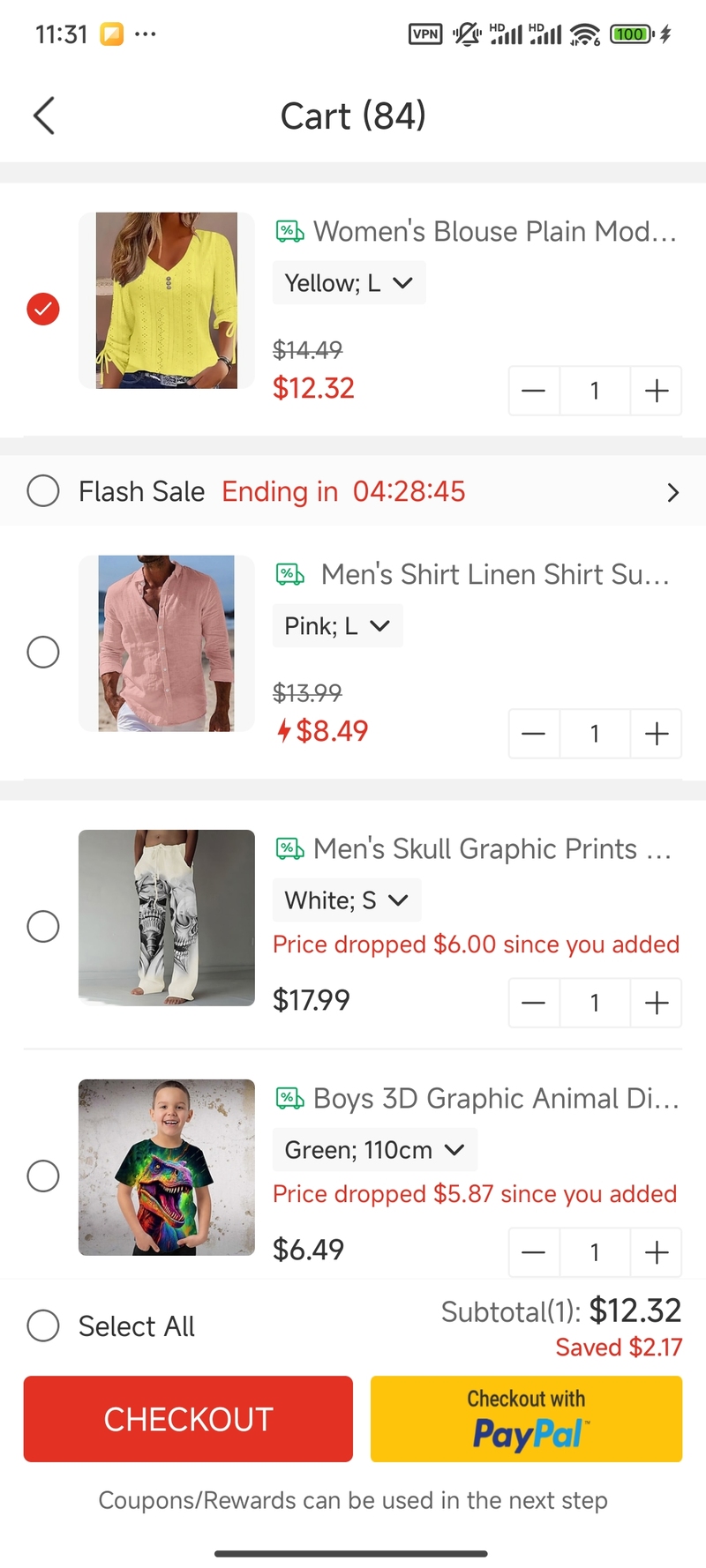Select all Flash Sale items
This screenshot has height=1568, width=706.
43,490
